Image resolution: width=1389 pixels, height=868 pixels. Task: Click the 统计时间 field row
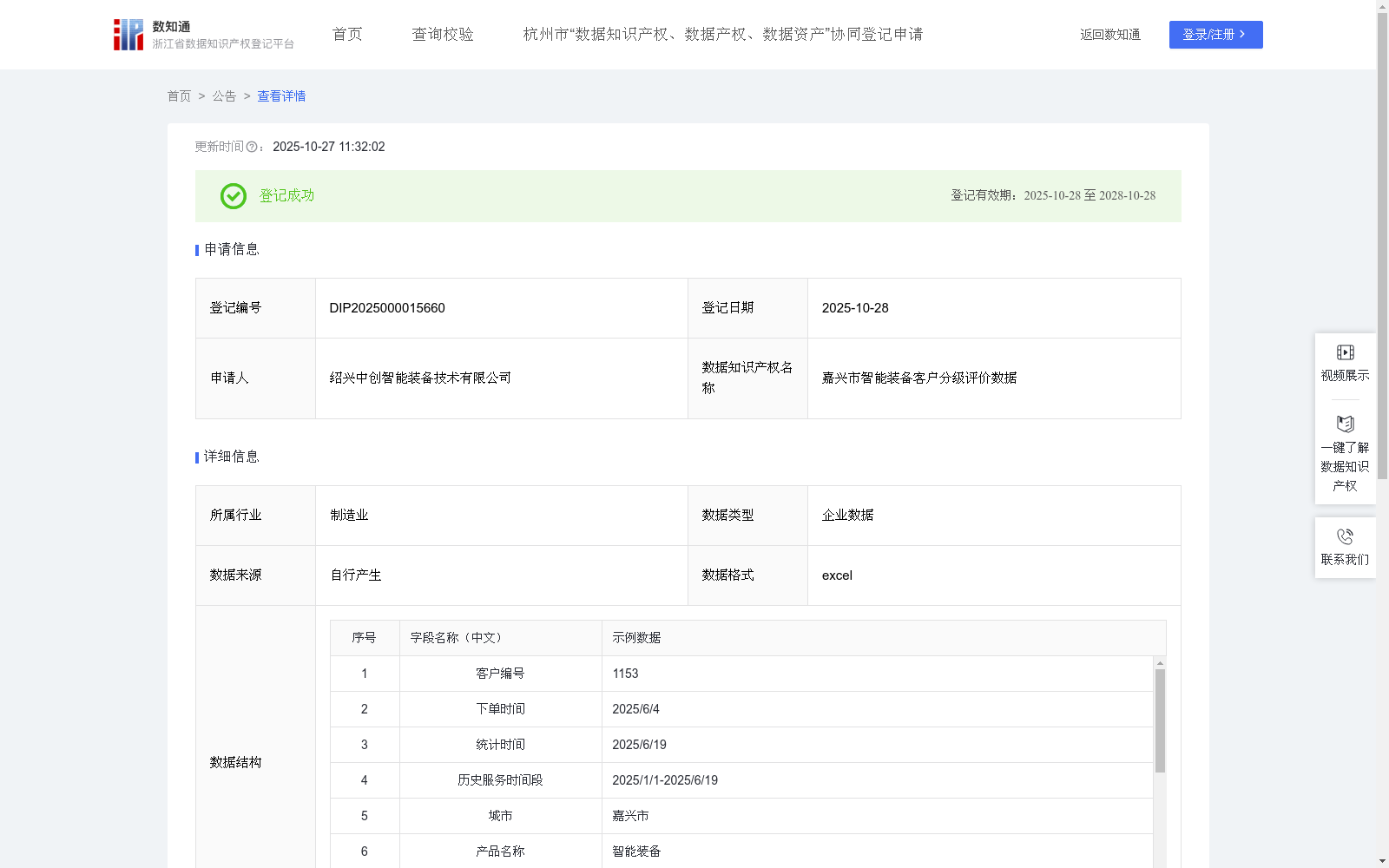(741, 745)
